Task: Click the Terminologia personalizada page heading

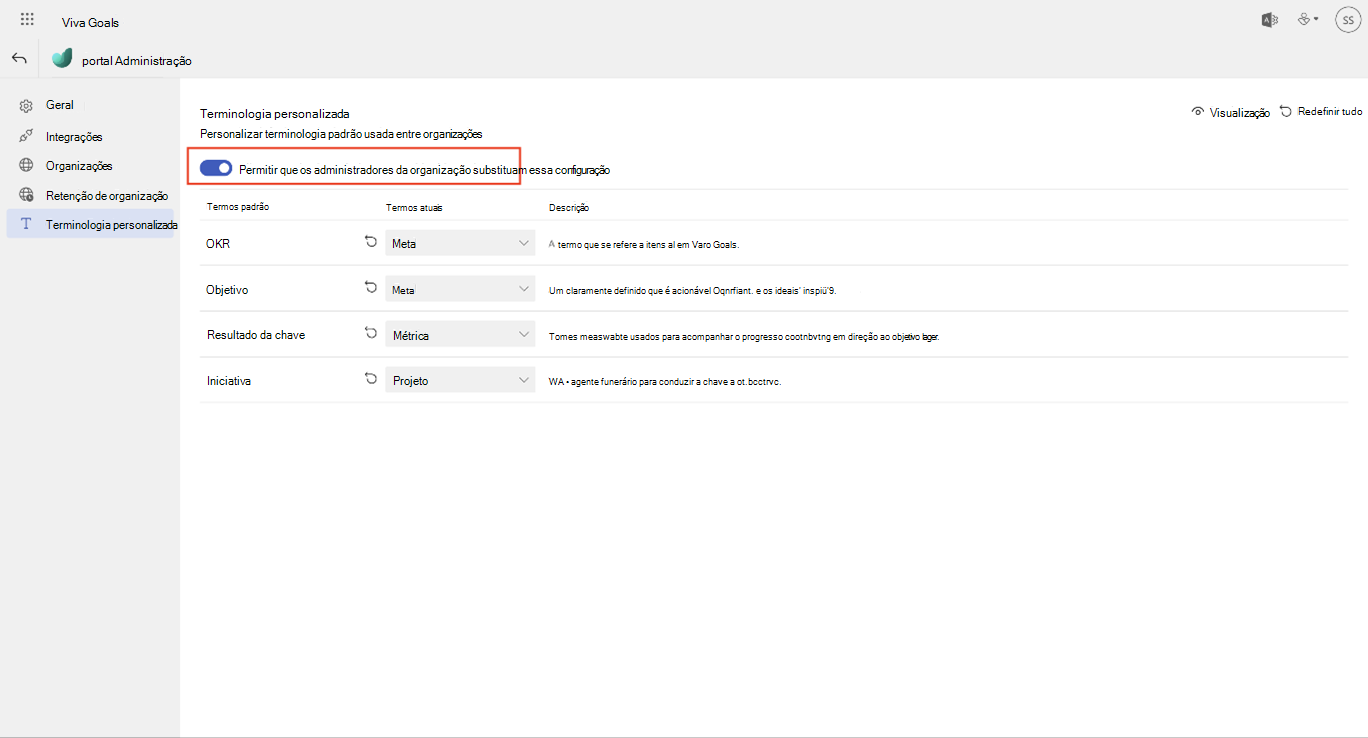Action: coord(275,115)
